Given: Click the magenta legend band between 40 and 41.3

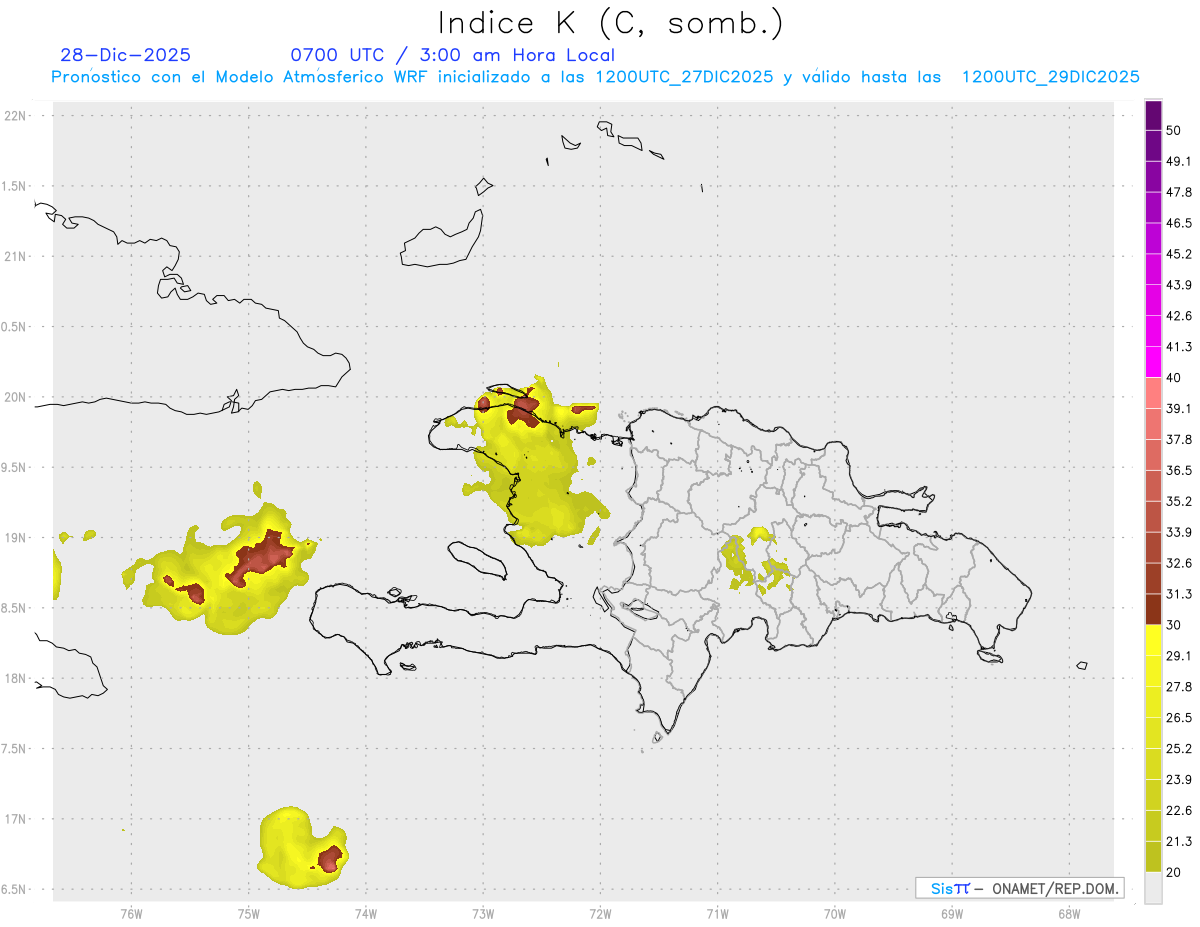Looking at the screenshot, I should pyautogui.click(x=1153, y=363).
